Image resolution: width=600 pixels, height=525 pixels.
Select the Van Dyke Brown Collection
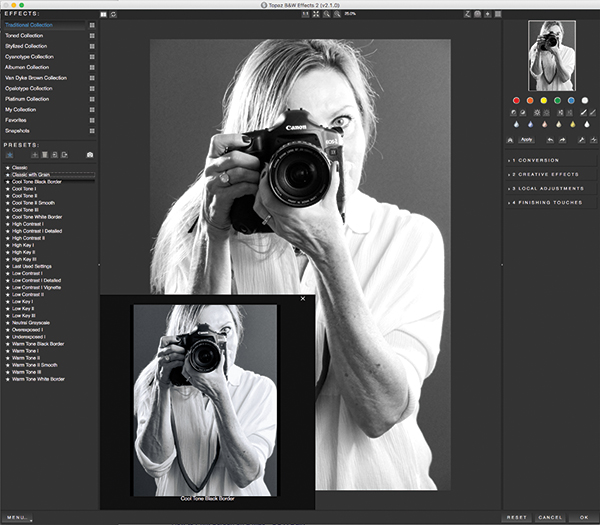pyautogui.click(x=36, y=78)
